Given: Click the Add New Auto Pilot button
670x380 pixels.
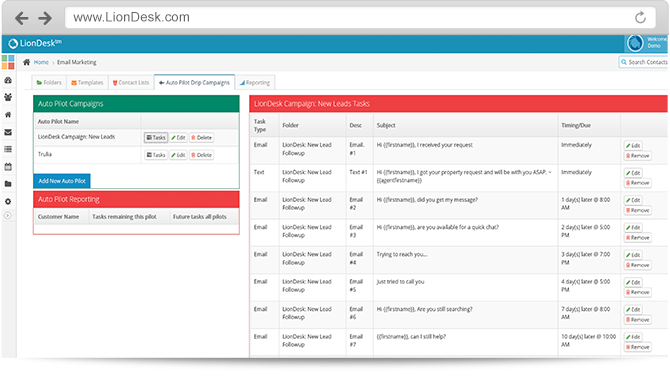Looking at the screenshot, I should [62, 181].
